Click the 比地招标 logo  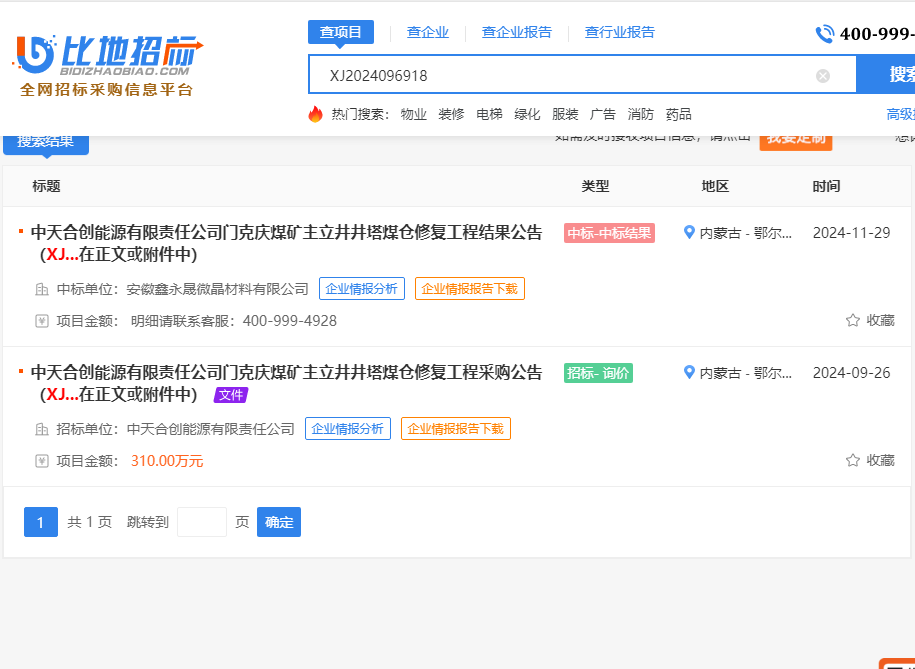click(x=108, y=64)
